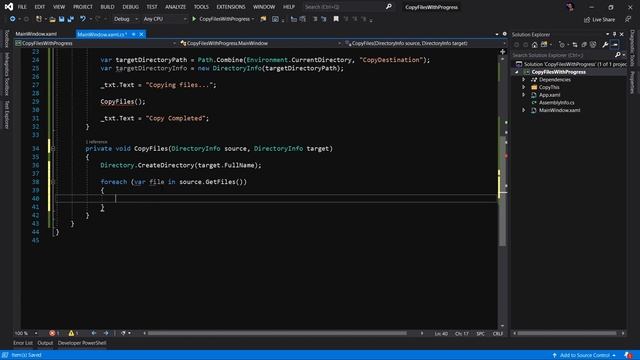640x360 pixels.
Task: Switch to the MainWindow.xaml tab
Action: (x=36, y=34)
